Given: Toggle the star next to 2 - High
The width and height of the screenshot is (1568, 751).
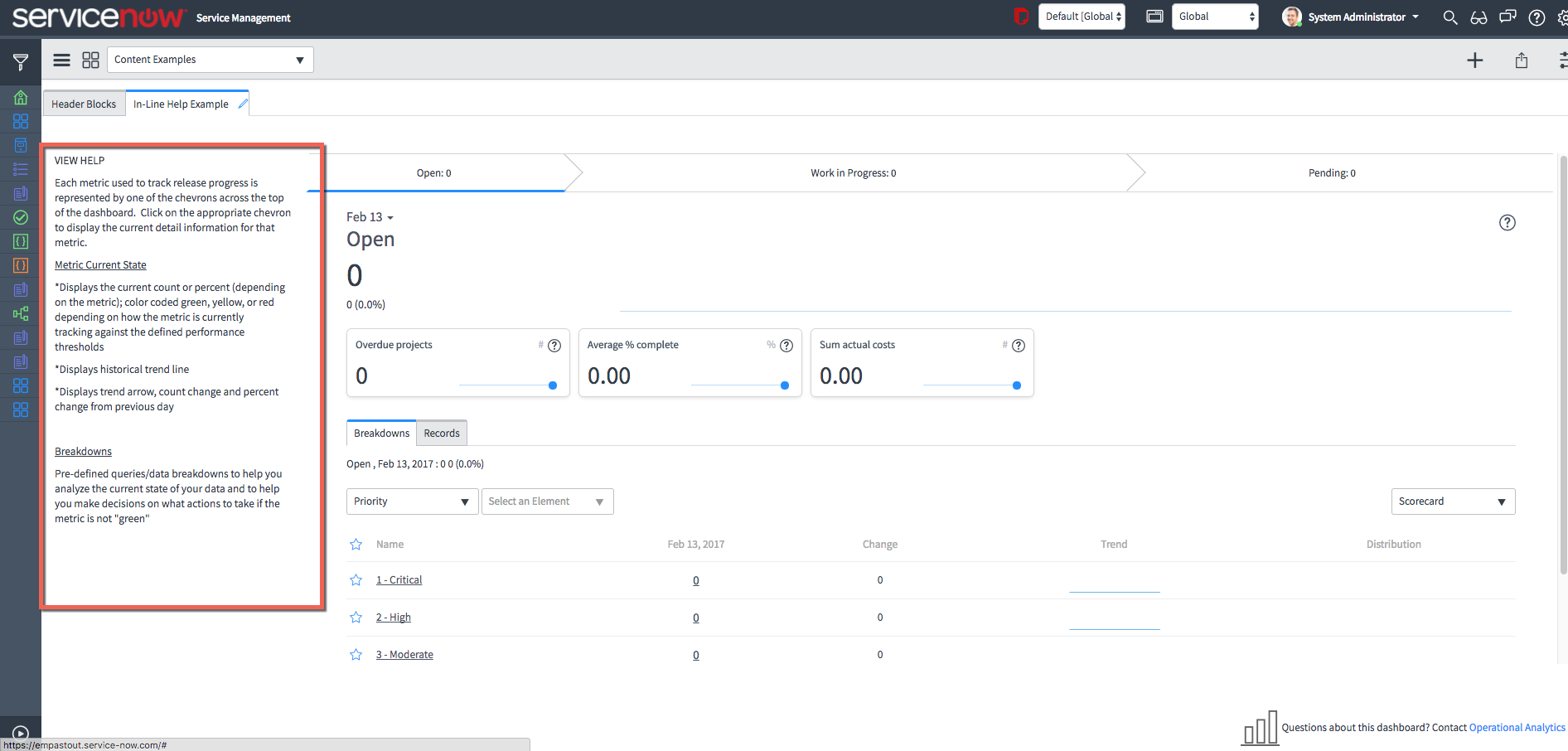Looking at the screenshot, I should pos(356,618).
